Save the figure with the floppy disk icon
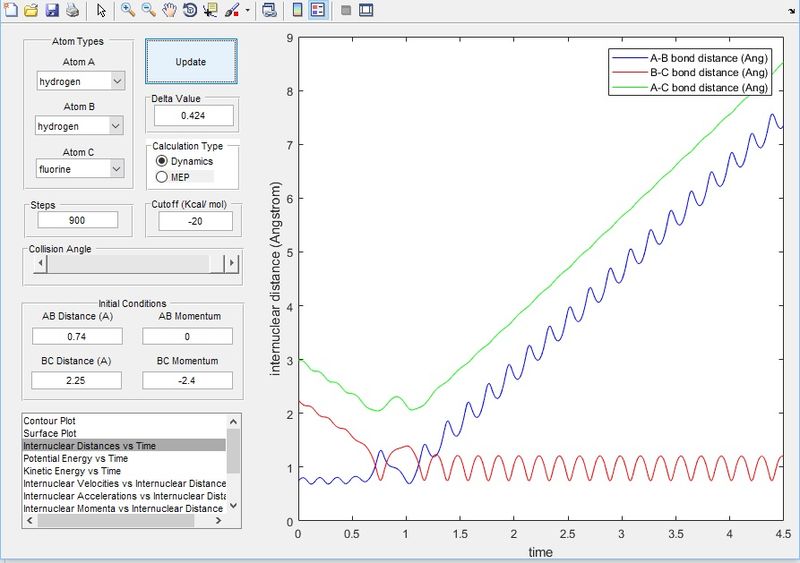The width and height of the screenshot is (800, 563). pyautogui.click(x=51, y=11)
